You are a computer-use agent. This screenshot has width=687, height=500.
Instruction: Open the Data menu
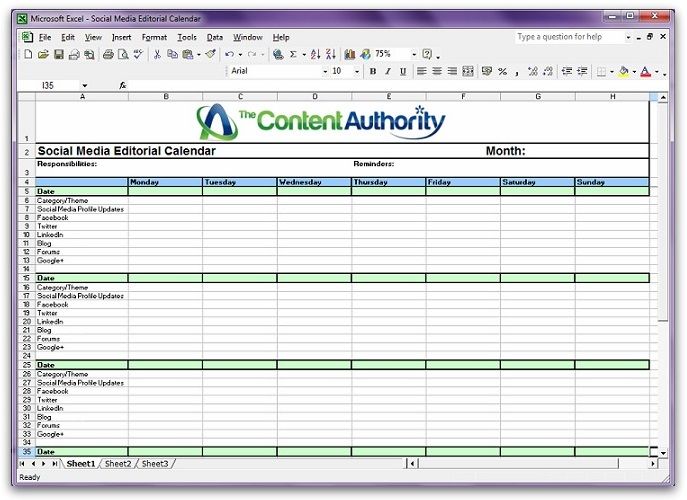215,38
